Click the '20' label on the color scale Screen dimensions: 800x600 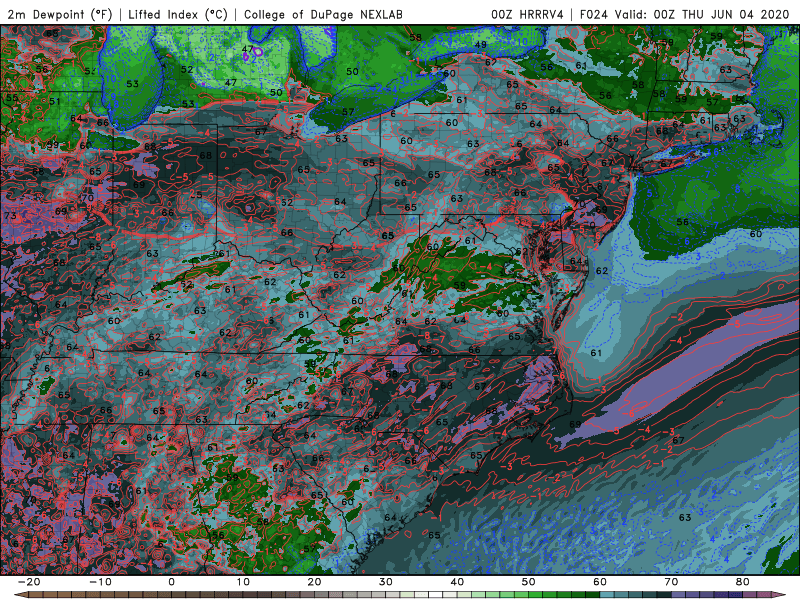tap(314, 582)
